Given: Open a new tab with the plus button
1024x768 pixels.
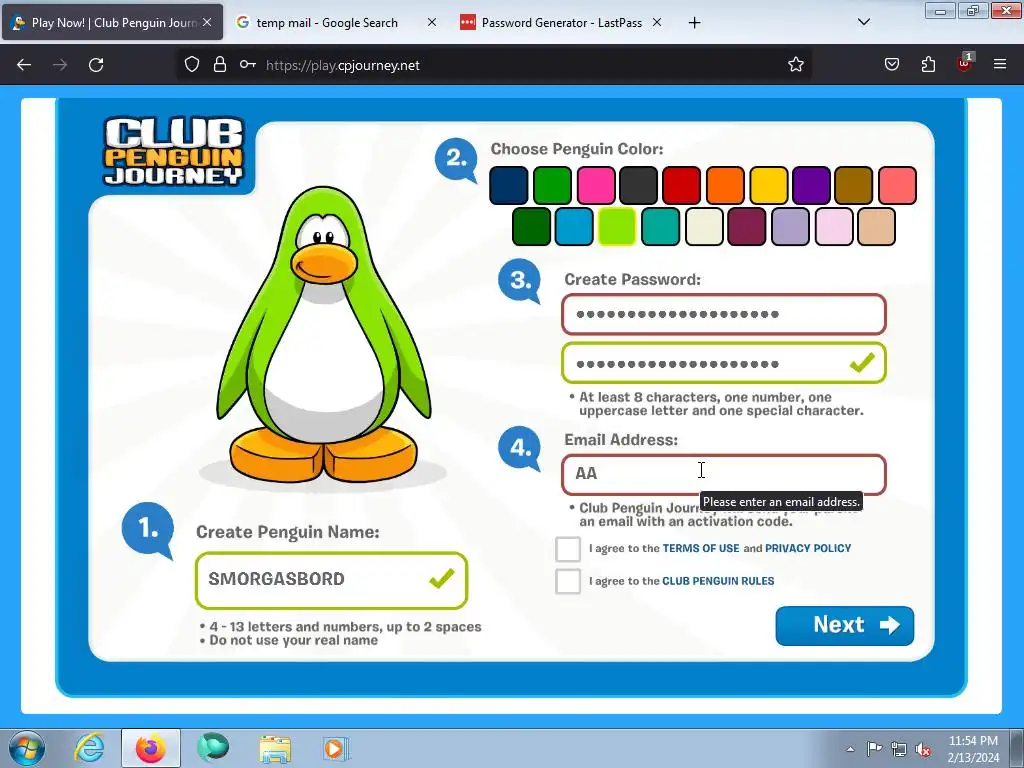Looking at the screenshot, I should coord(694,23).
